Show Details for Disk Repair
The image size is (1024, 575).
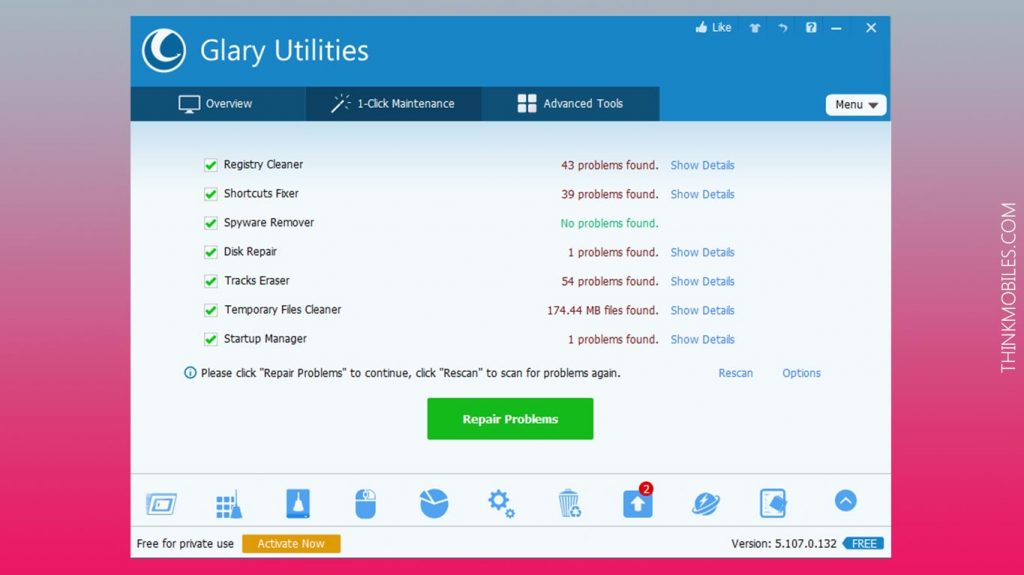click(x=702, y=252)
